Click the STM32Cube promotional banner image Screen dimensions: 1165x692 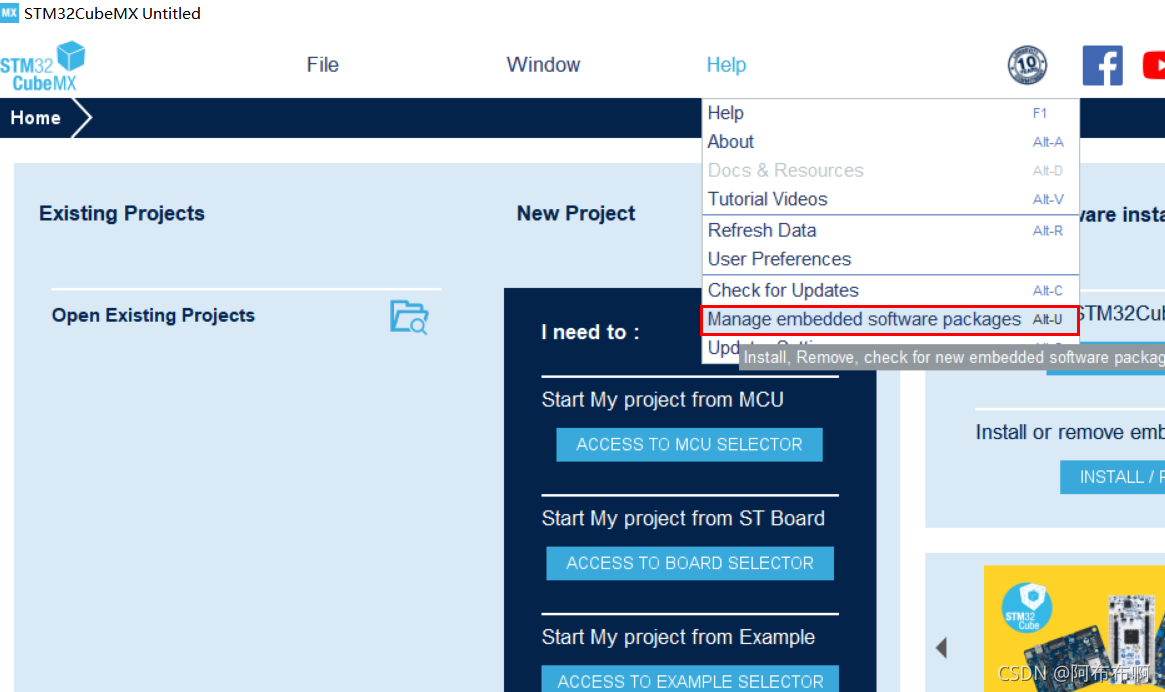(x=1074, y=629)
